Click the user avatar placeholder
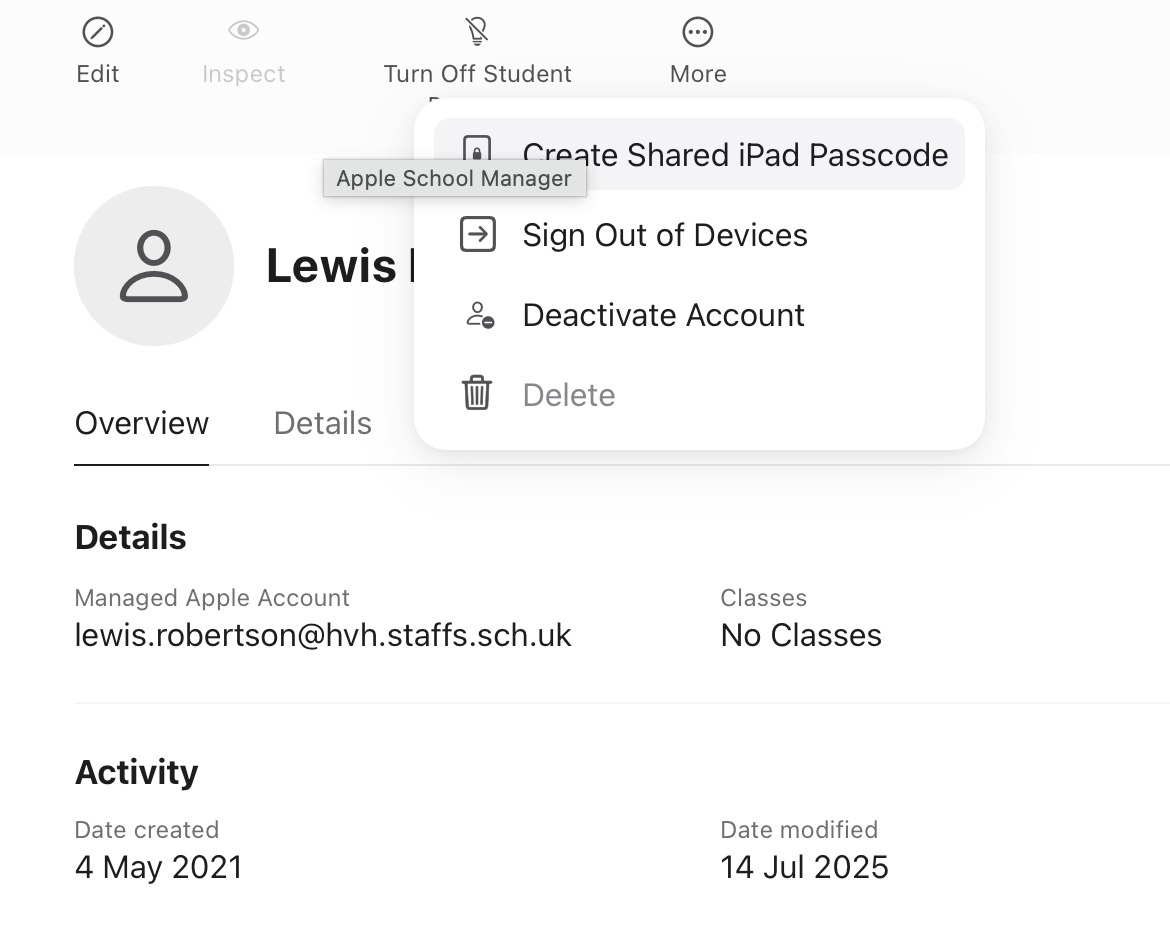Viewport: 1170px width, 946px height. pos(154,266)
